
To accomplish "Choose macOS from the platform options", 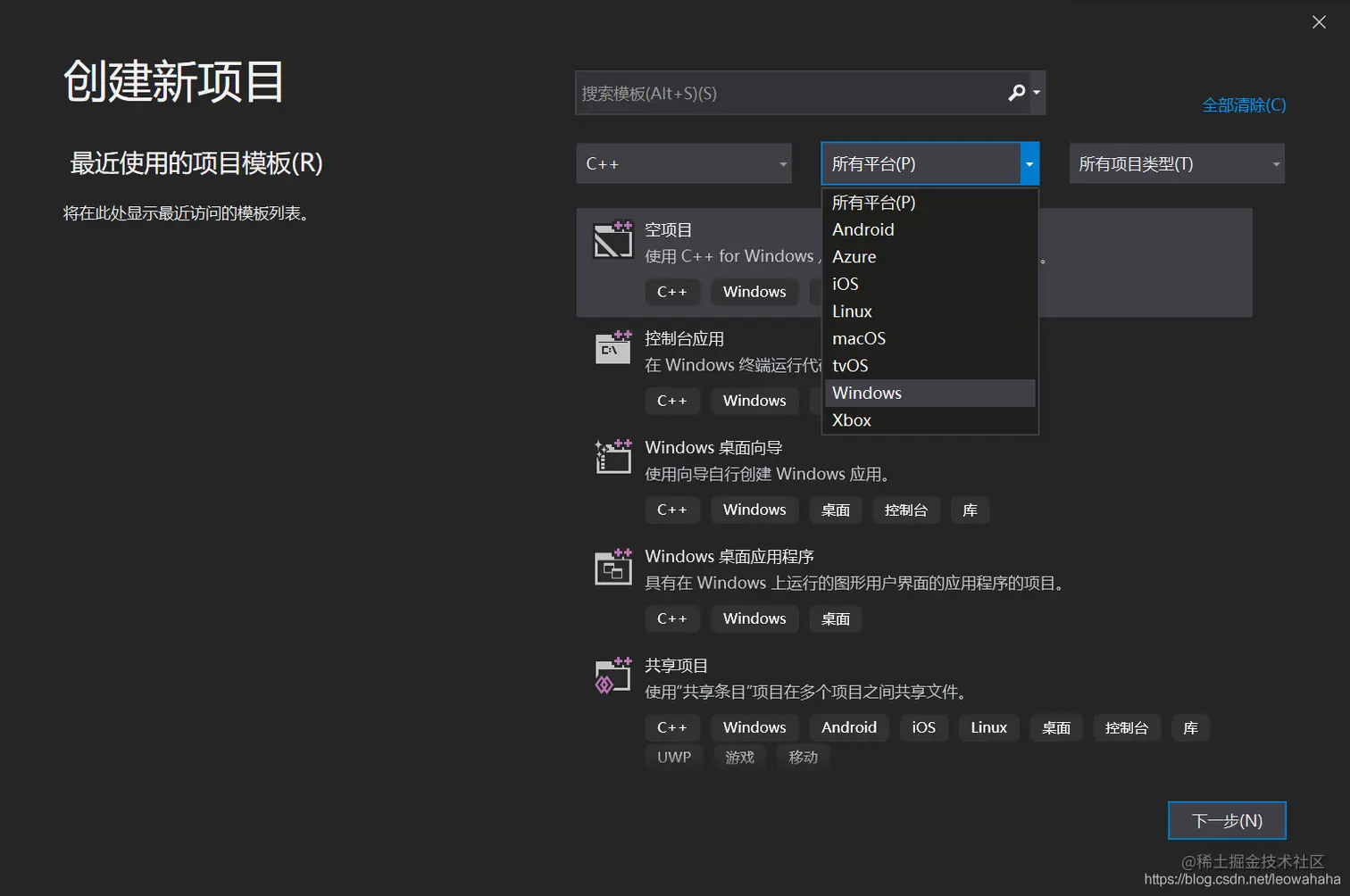I will (858, 338).
